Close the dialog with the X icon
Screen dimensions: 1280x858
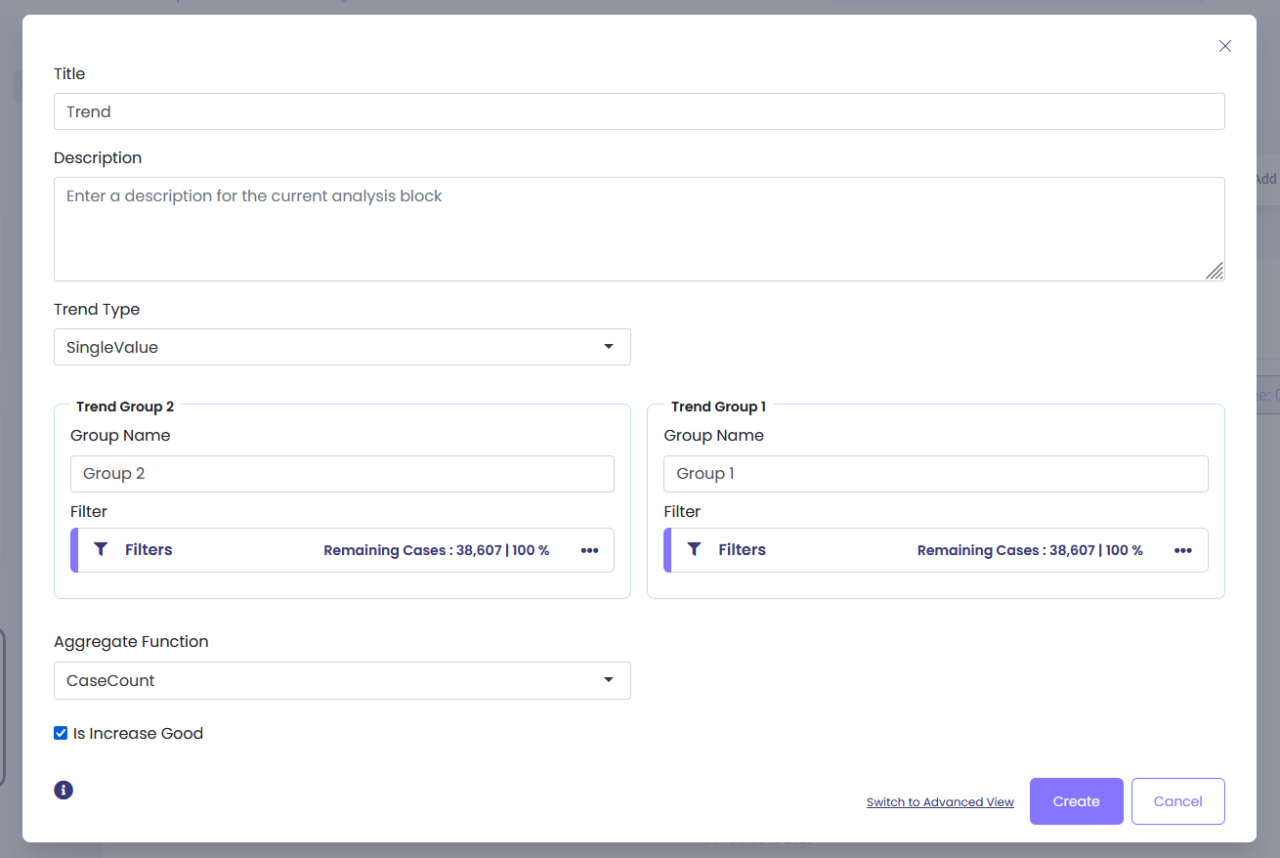tap(1225, 46)
